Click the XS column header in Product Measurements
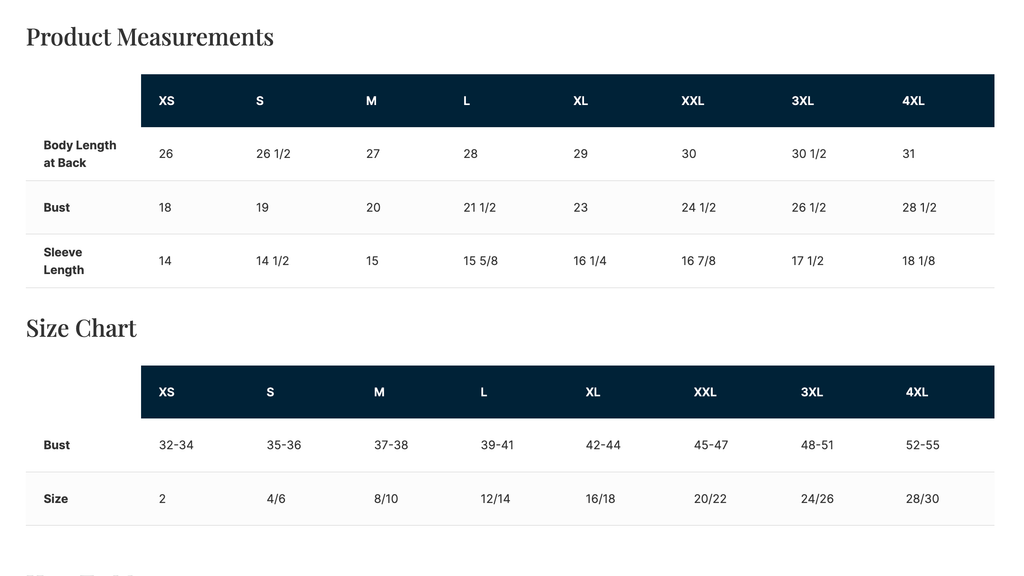Screen dimensions: 1024x576 click(167, 101)
